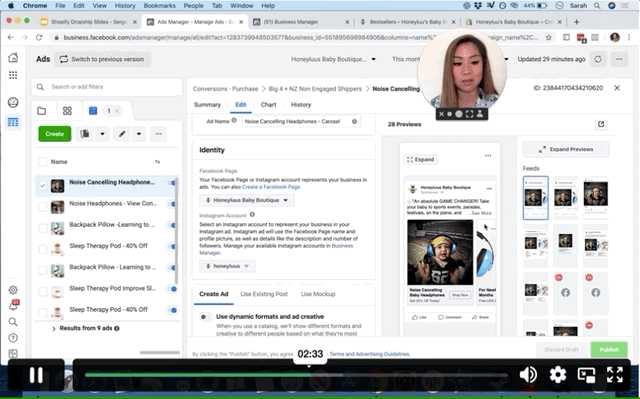This screenshot has height=399, width=640.
Task: Click the Publish button
Action: 609,350
